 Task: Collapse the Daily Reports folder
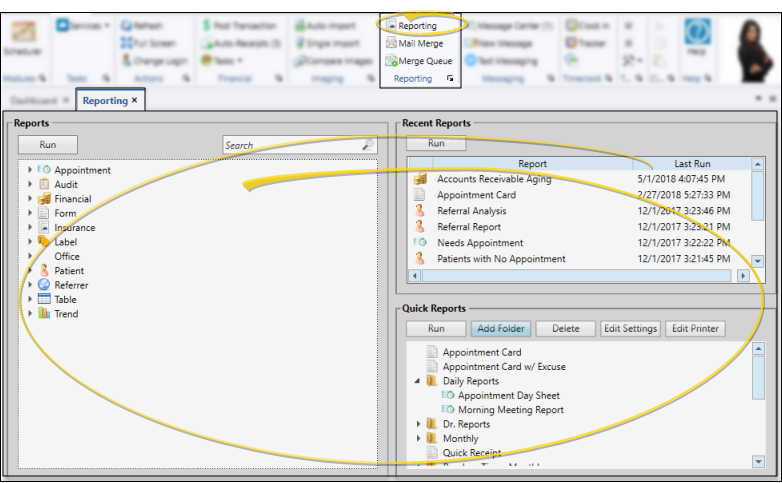click(x=418, y=381)
